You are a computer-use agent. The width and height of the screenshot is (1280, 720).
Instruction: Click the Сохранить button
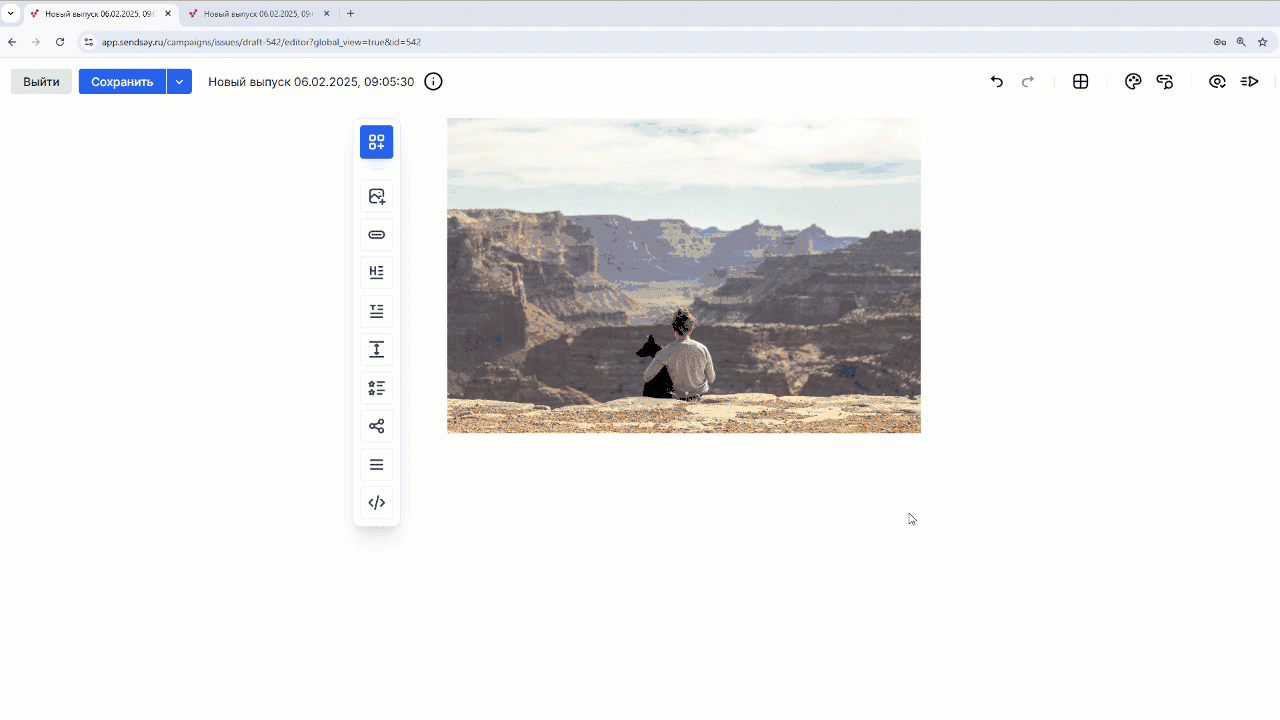click(121, 81)
